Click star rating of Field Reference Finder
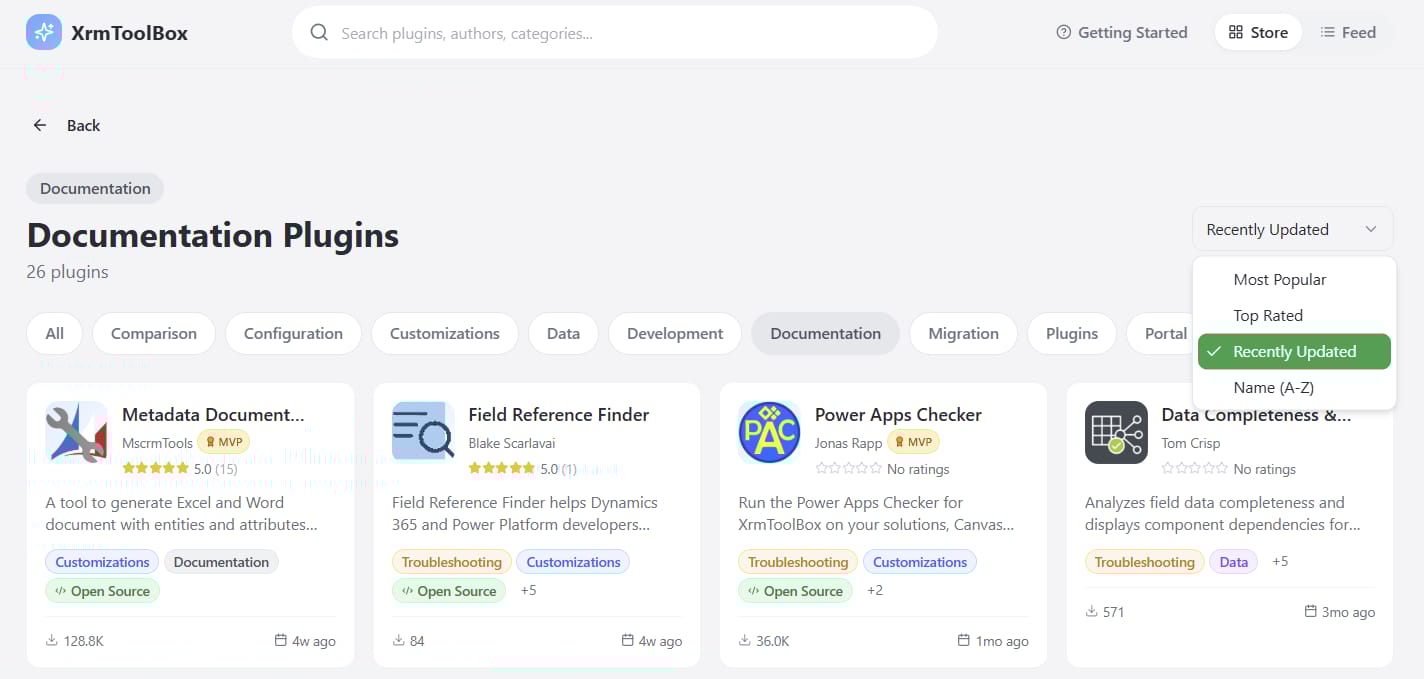 [501, 468]
